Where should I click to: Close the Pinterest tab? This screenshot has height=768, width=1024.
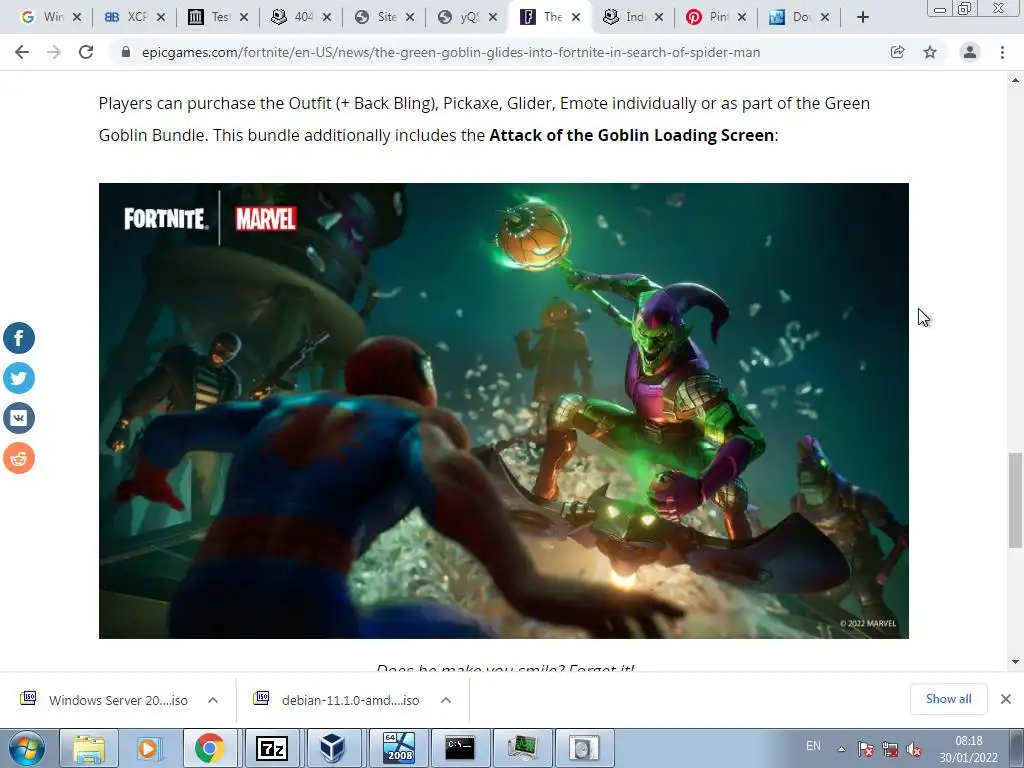click(741, 17)
